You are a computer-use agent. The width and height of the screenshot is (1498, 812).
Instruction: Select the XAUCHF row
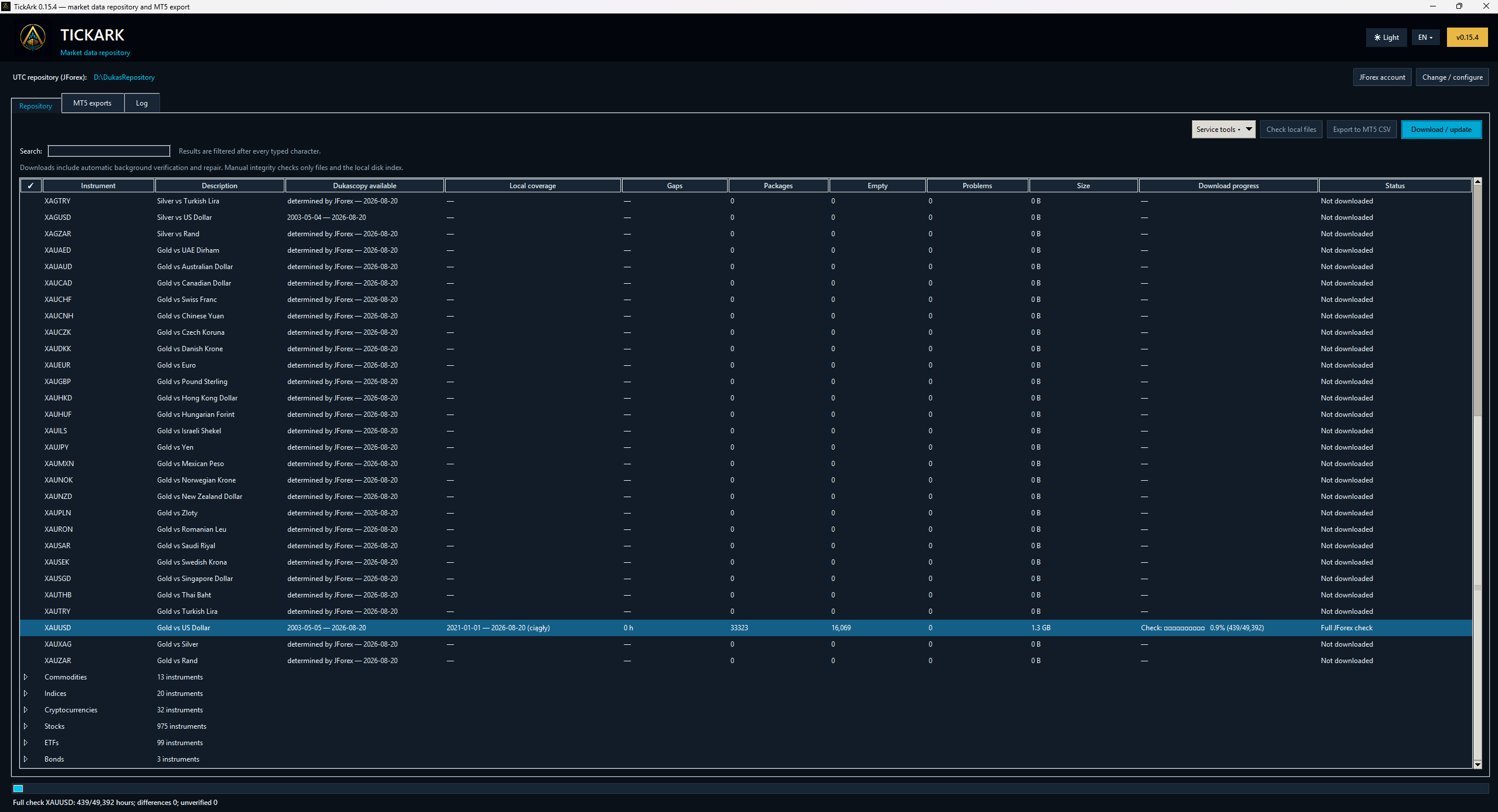point(746,300)
